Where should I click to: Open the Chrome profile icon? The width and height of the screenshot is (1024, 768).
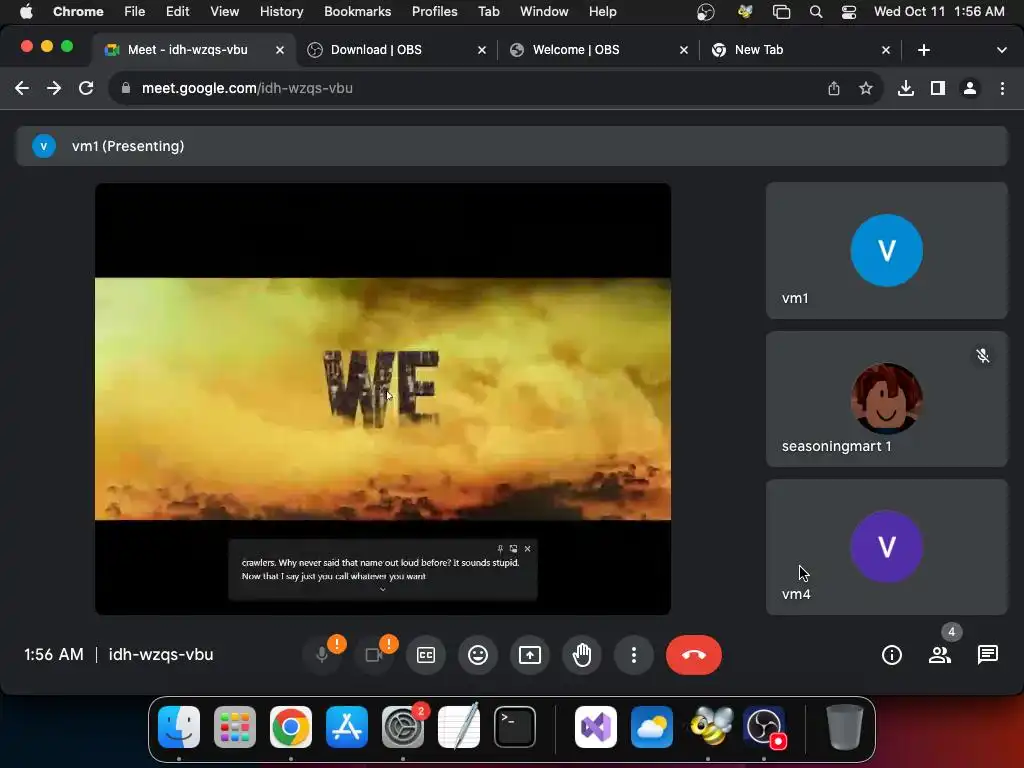click(x=970, y=88)
